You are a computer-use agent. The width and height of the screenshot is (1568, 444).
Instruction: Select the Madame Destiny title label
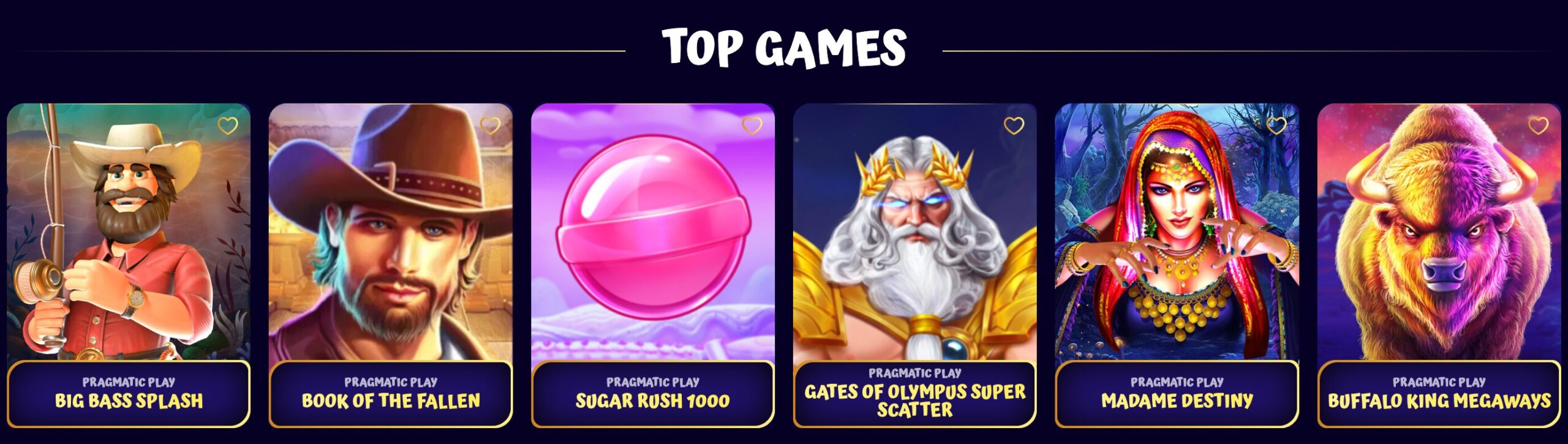[1177, 401]
